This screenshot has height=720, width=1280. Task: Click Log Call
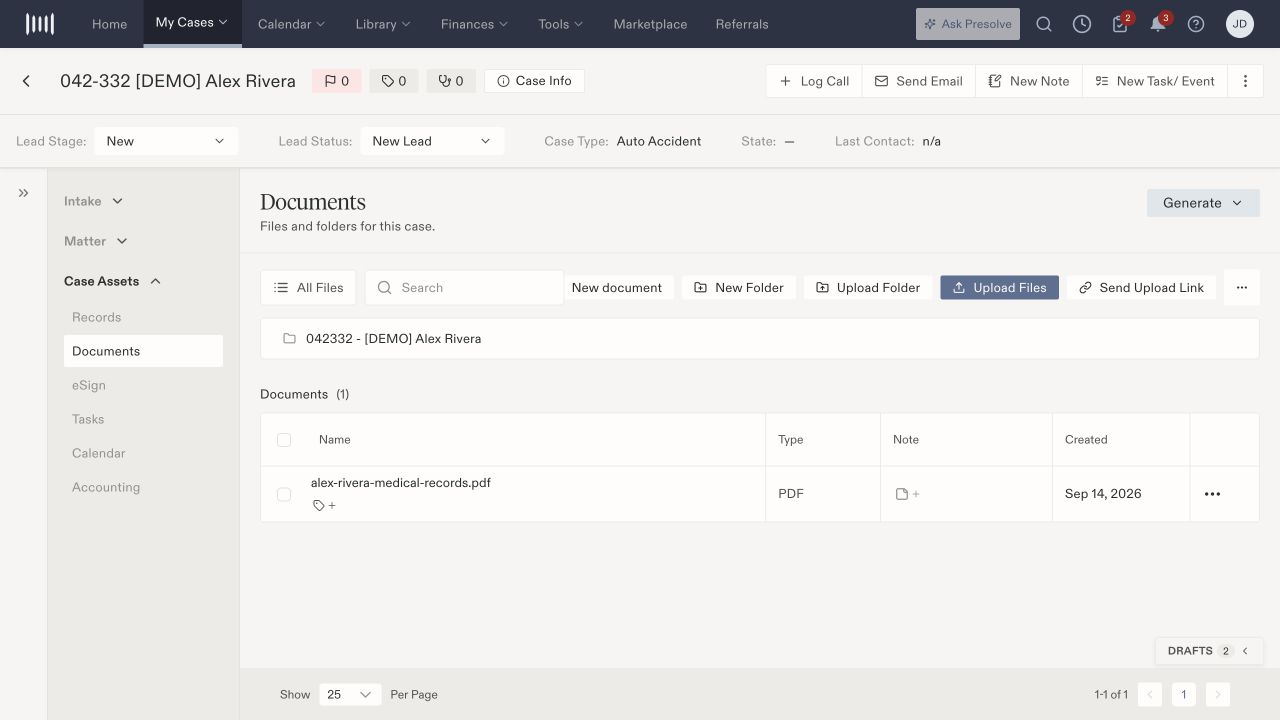(814, 81)
